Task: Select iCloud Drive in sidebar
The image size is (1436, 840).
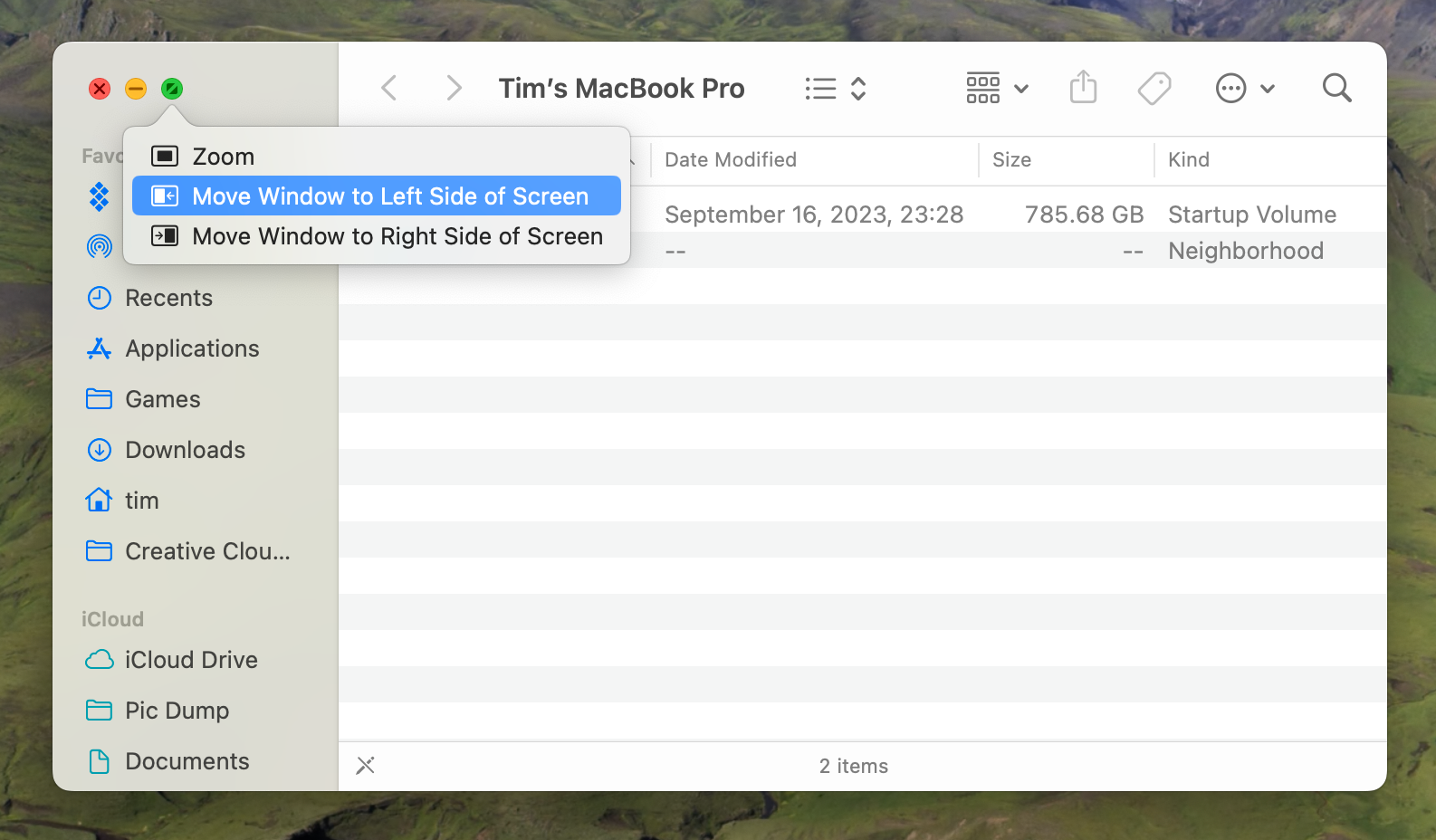Action: coord(191,660)
